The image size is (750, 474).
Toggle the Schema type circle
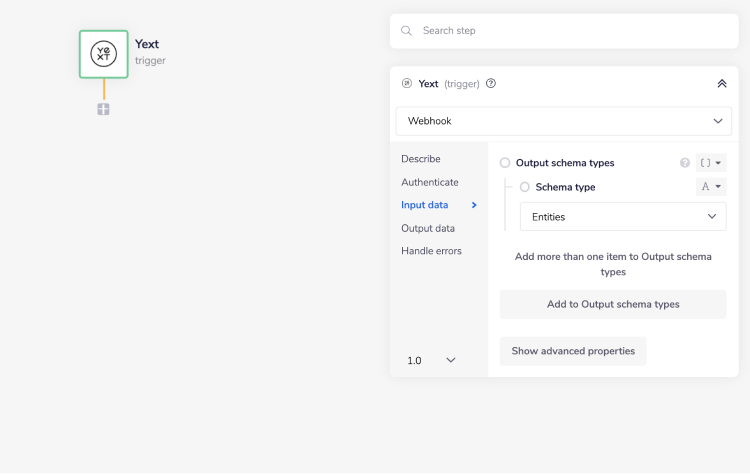point(525,187)
